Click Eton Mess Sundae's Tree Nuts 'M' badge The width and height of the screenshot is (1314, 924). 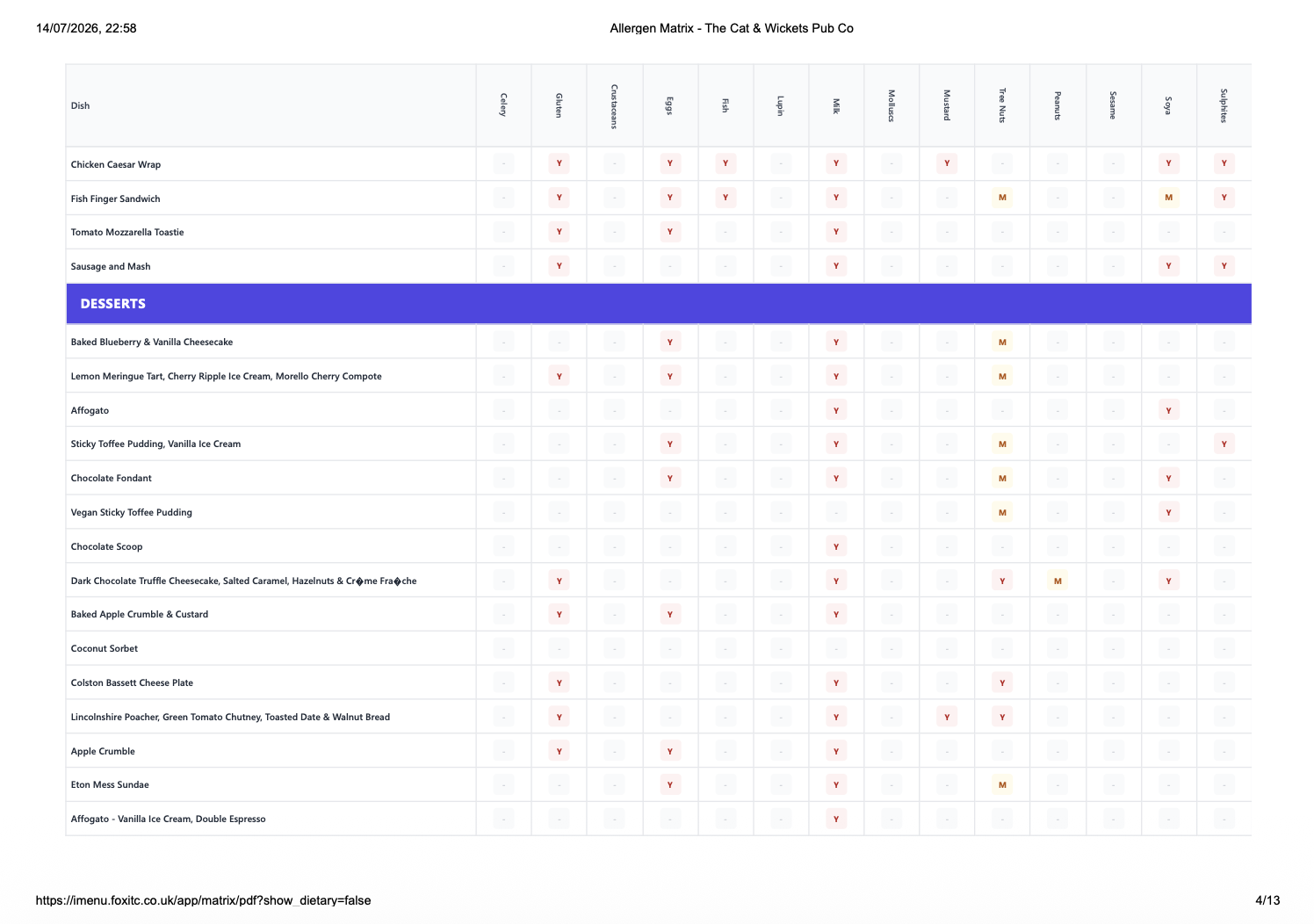tap(1002, 785)
